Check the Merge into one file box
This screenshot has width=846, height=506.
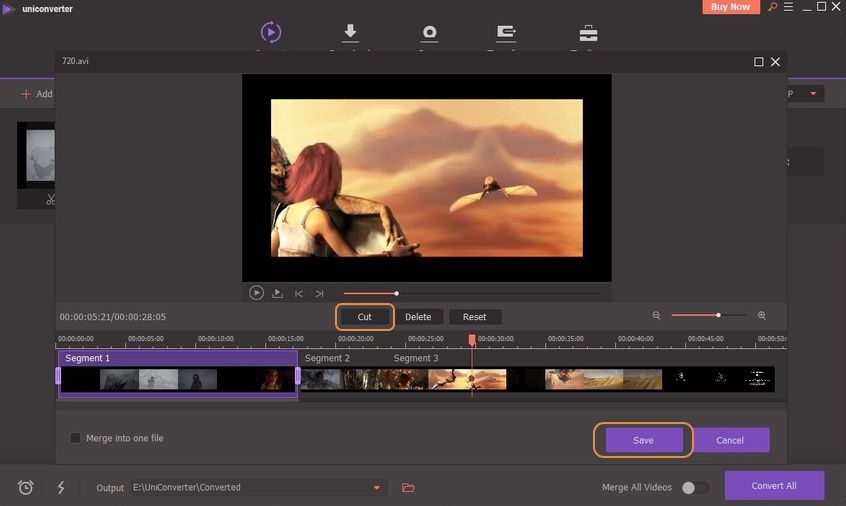[76, 438]
